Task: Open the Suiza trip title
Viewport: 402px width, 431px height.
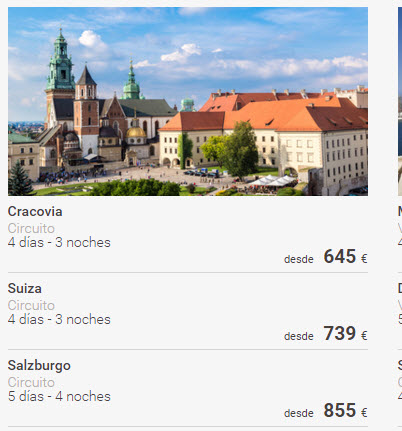Action: click(x=25, y=289)
